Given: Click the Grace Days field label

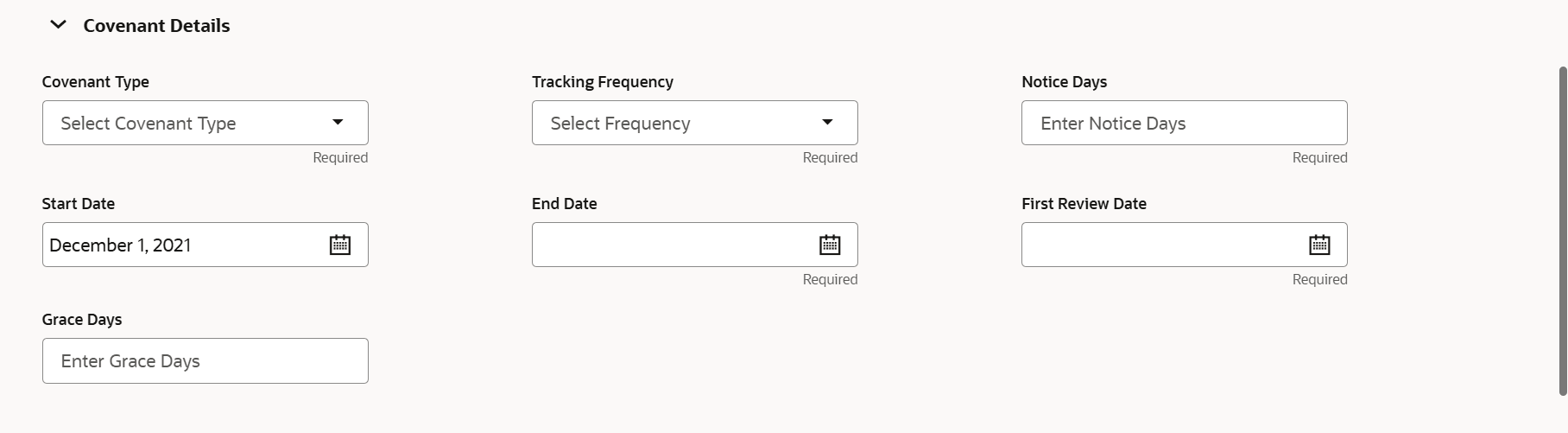Looking at the screenshot, I should point(82,320).
